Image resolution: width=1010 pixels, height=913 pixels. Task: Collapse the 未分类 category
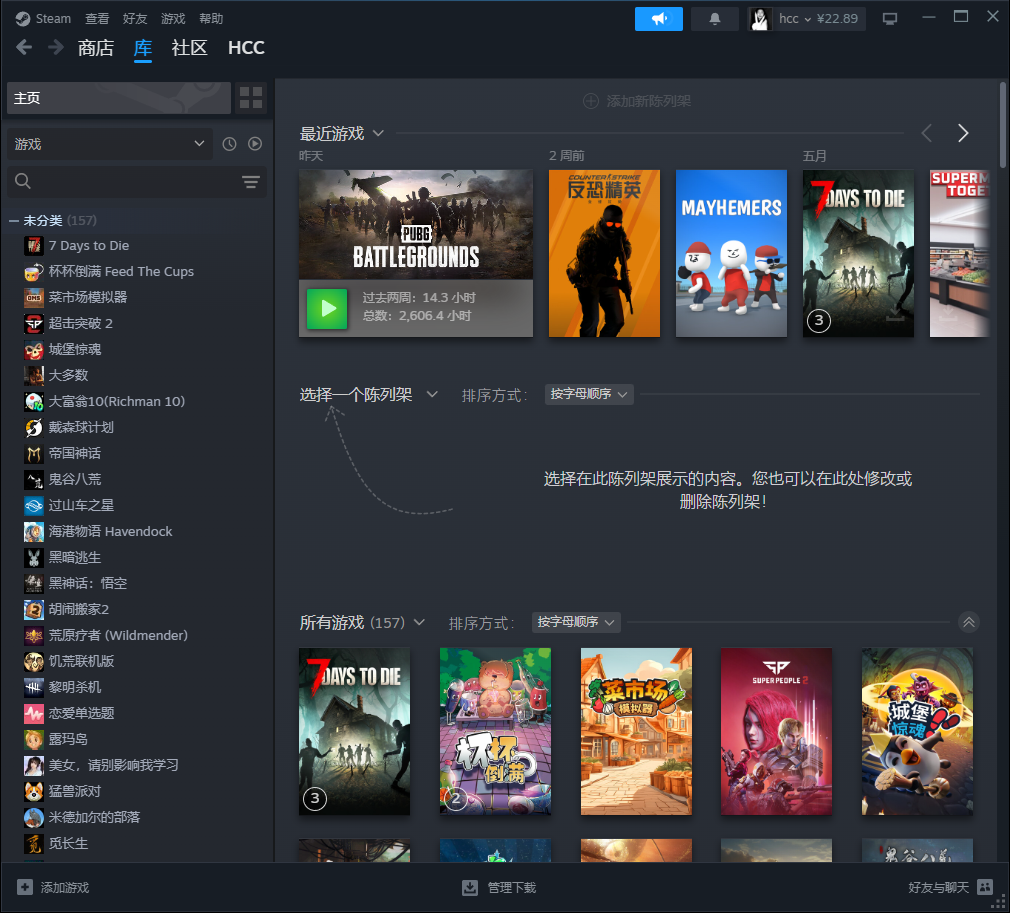pos(14,220)
